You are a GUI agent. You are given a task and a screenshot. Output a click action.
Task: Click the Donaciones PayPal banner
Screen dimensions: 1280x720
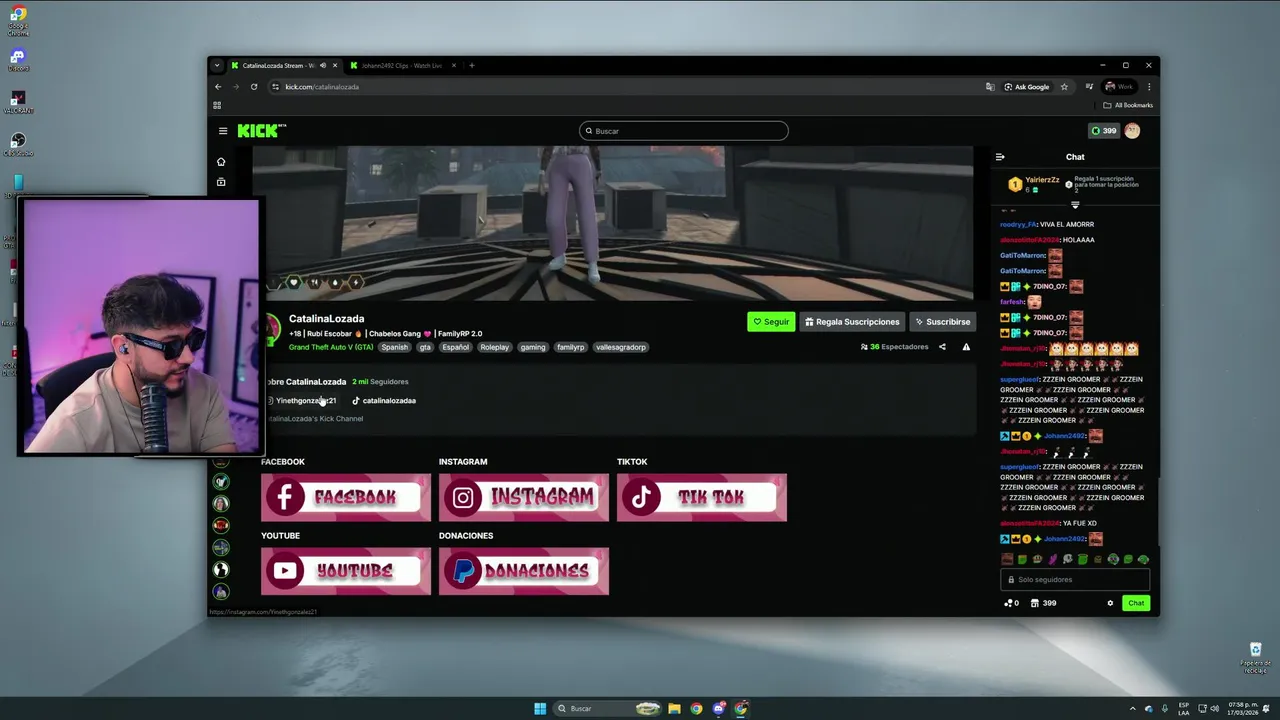tap(524, 572)
